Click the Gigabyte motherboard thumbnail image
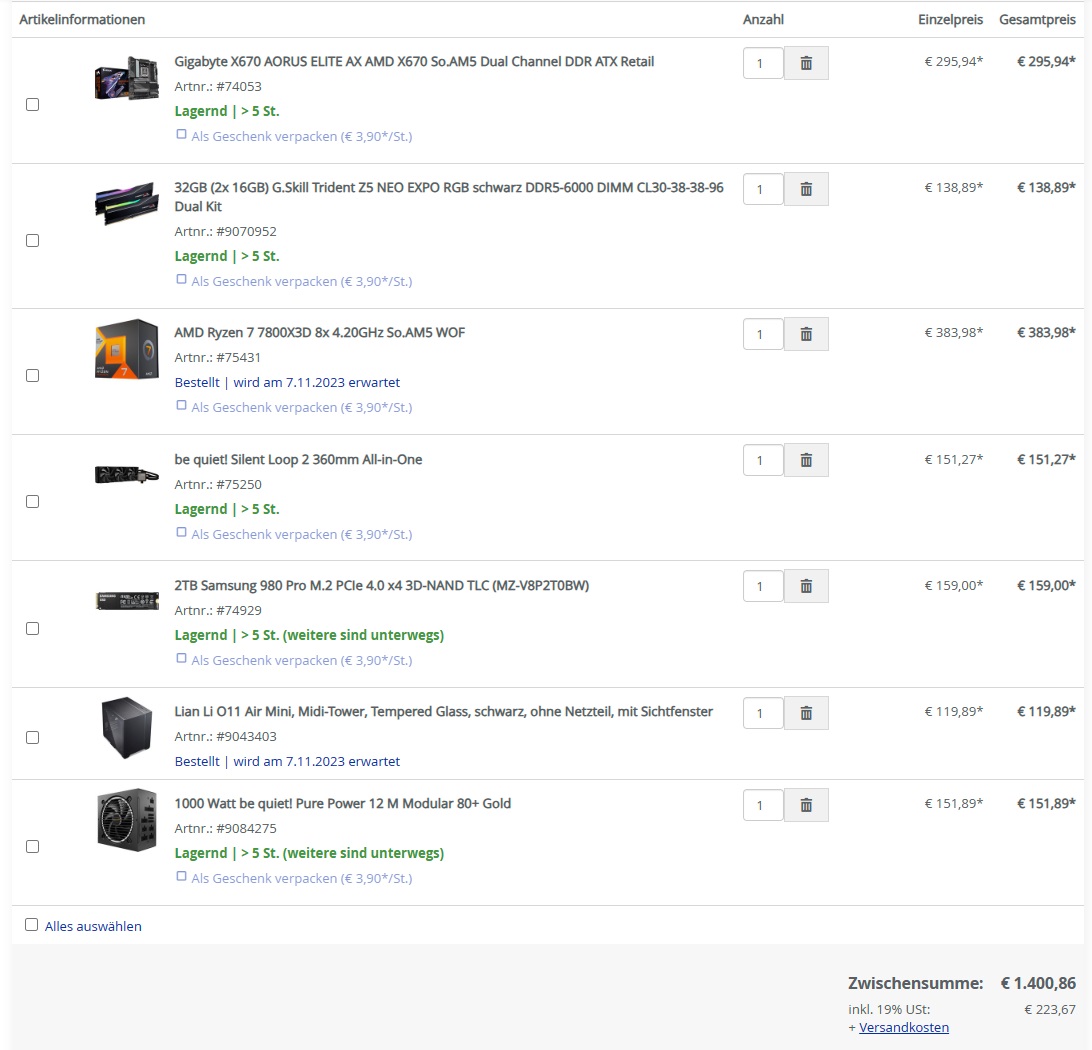The height and width of the screenshot is (1050, 1092). (x=127, y=78)
